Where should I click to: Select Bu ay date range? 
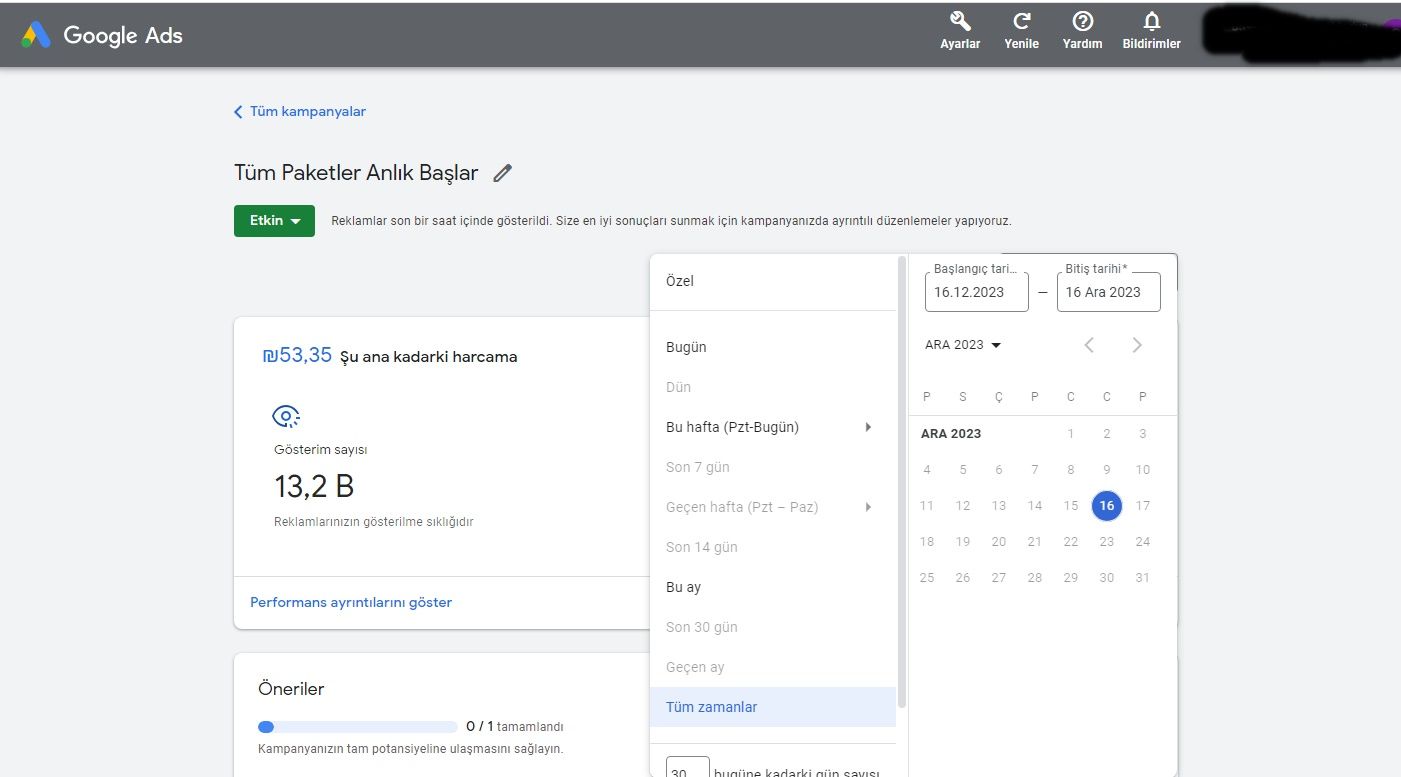(x=773, y=587)
